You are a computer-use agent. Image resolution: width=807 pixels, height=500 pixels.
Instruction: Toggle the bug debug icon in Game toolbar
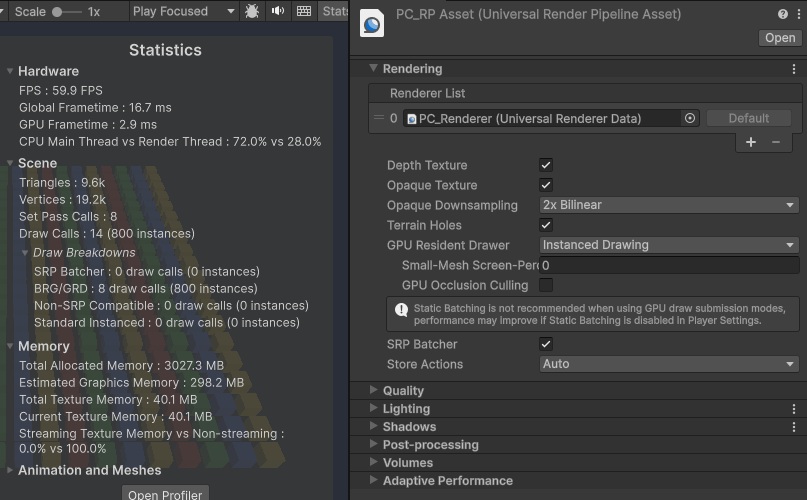252,11
